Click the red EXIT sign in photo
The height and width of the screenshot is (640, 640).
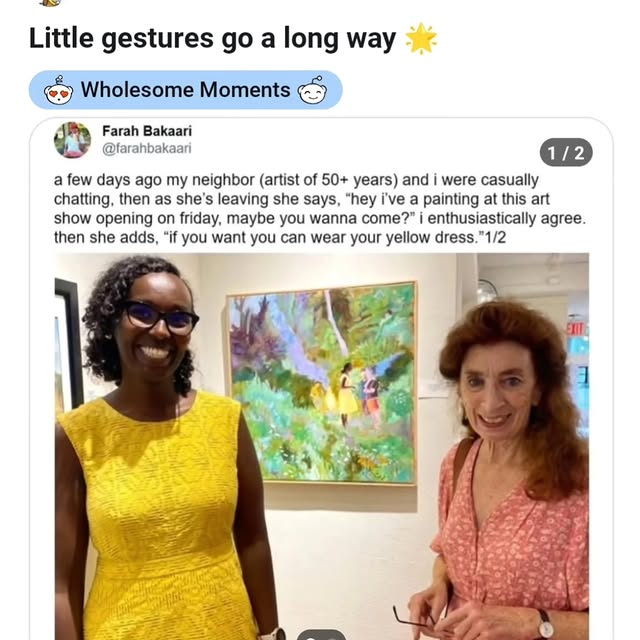576,329
